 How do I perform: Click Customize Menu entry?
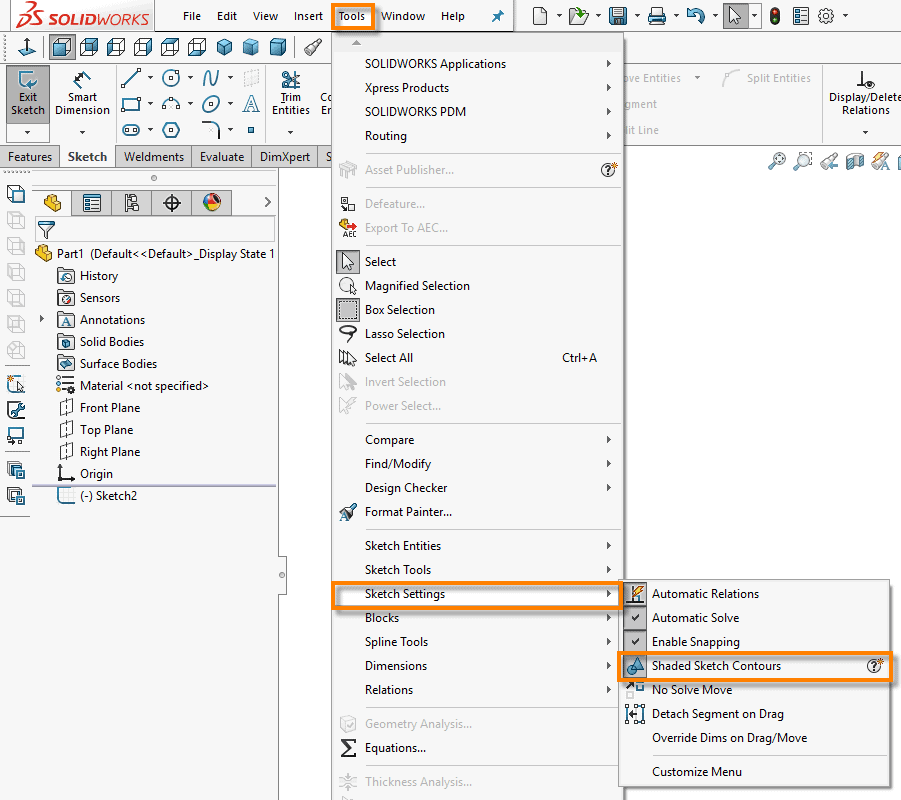pyautogui.click(x=696, y=772)
